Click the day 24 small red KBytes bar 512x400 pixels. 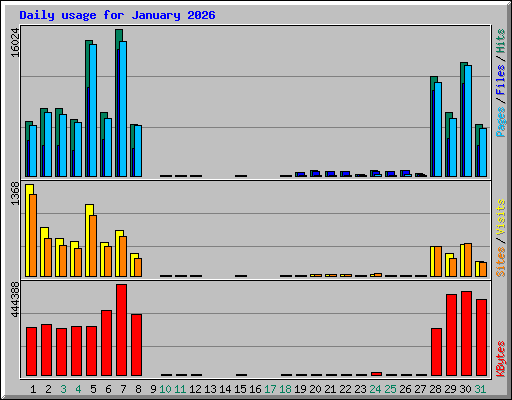pyautogui.click(x=376, y=374)
